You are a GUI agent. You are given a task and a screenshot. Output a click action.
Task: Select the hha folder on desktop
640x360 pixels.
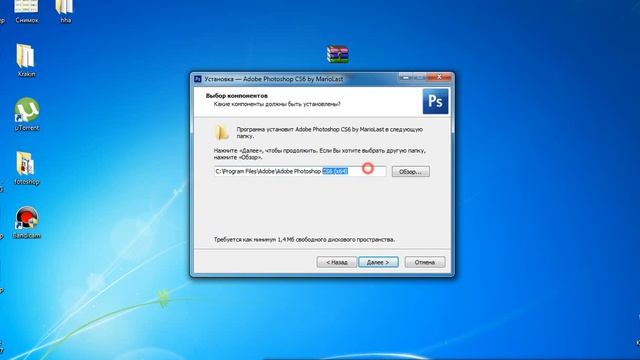coord(65,11)
